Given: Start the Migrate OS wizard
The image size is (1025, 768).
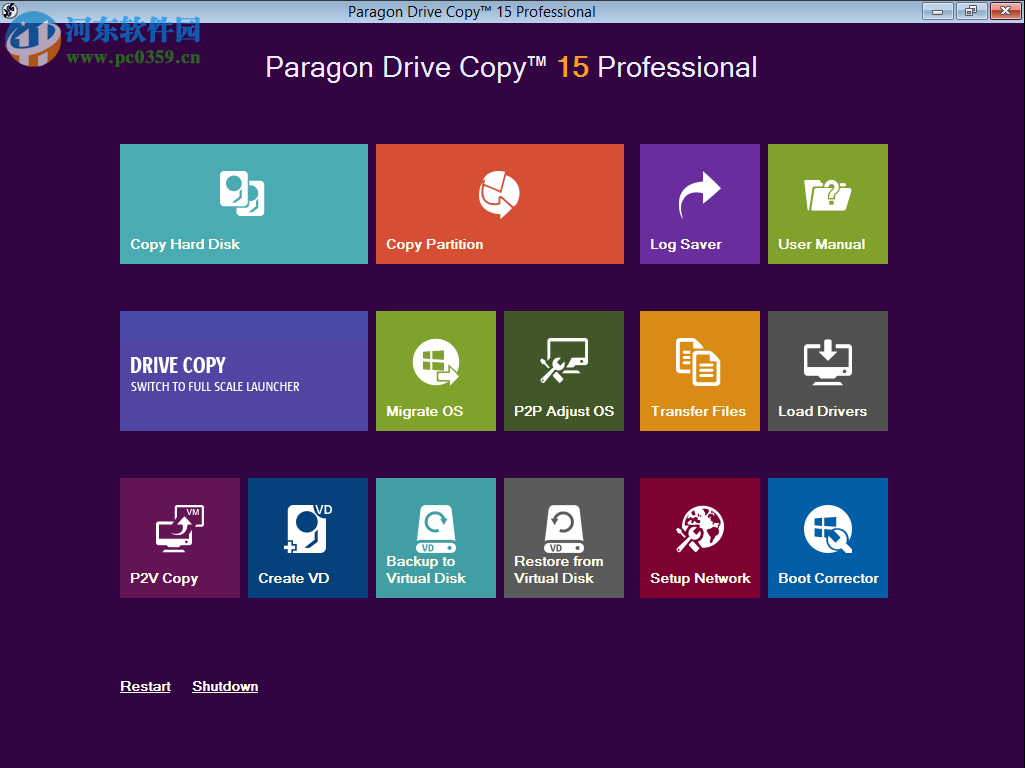Looking at the screenshot, I should tap(435, 371).
